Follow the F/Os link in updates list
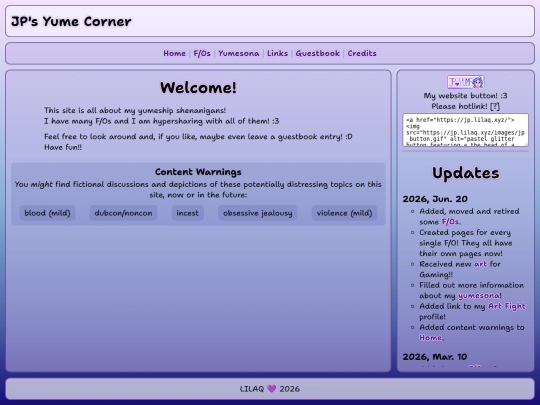This screenshot has width=540, height=405. [450, 222]
